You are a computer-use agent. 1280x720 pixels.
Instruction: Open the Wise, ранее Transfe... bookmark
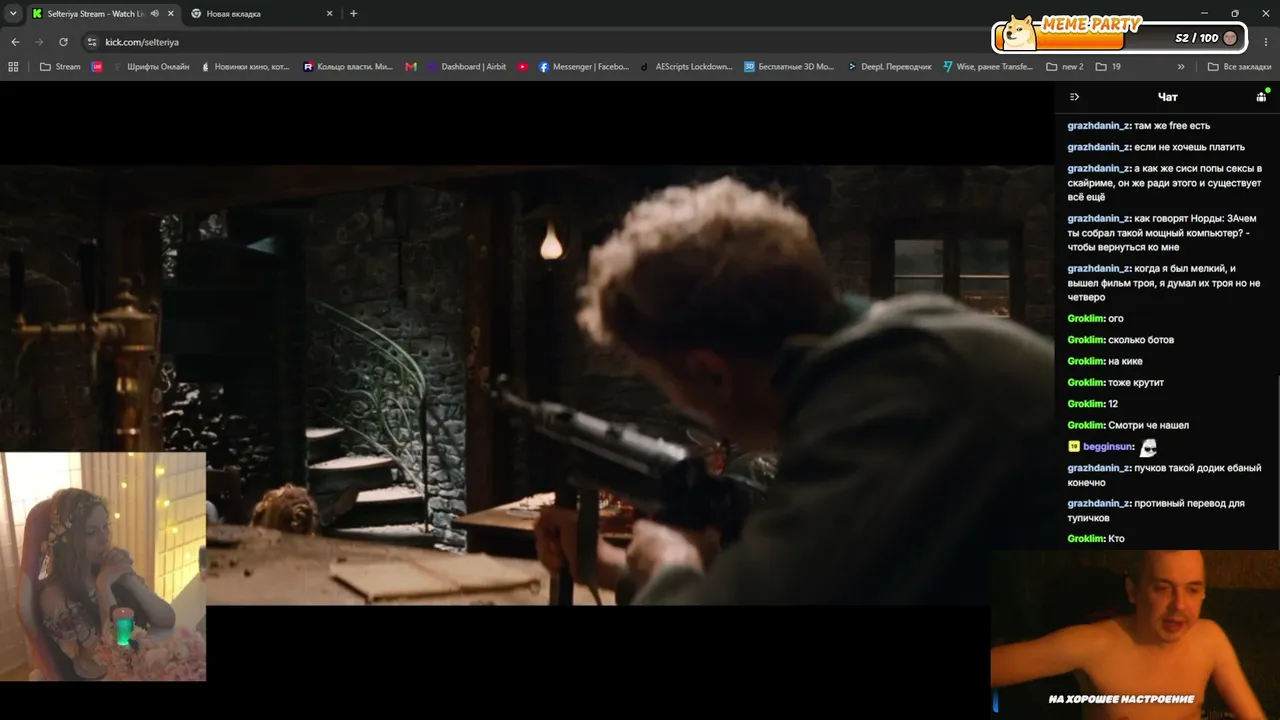988,67
